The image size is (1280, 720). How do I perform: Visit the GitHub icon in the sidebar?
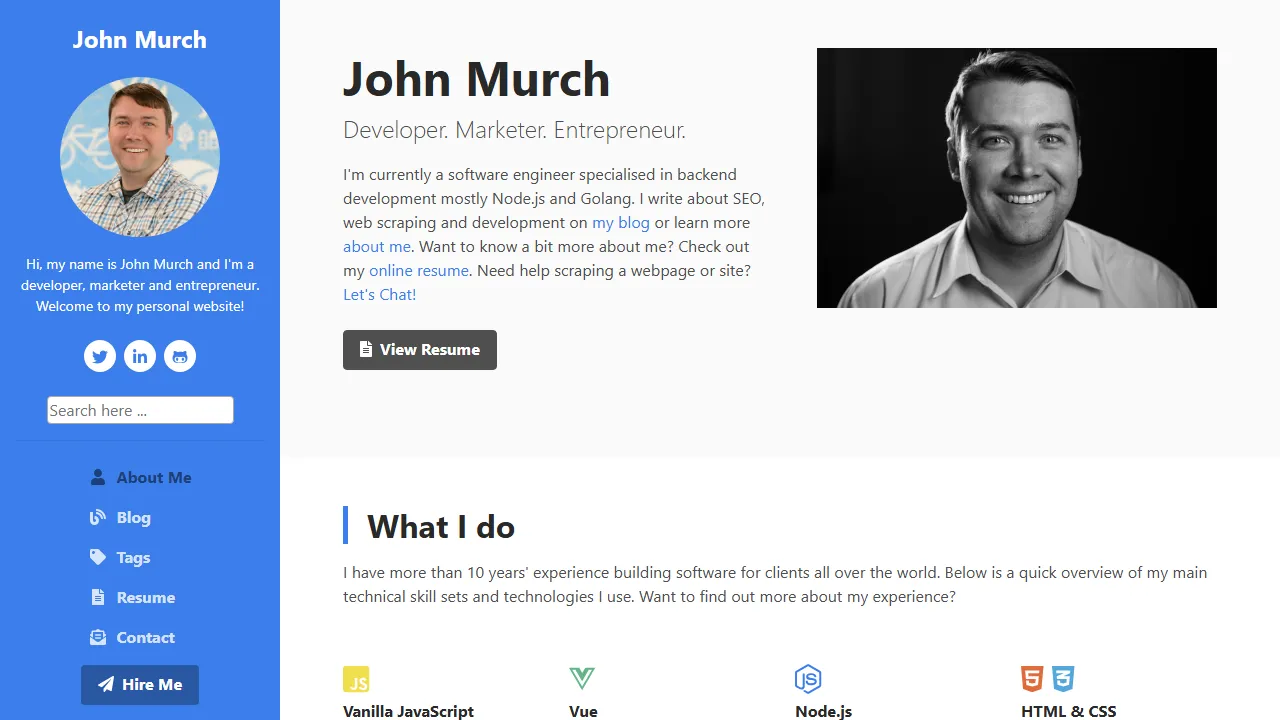click(x=180, y=356)
